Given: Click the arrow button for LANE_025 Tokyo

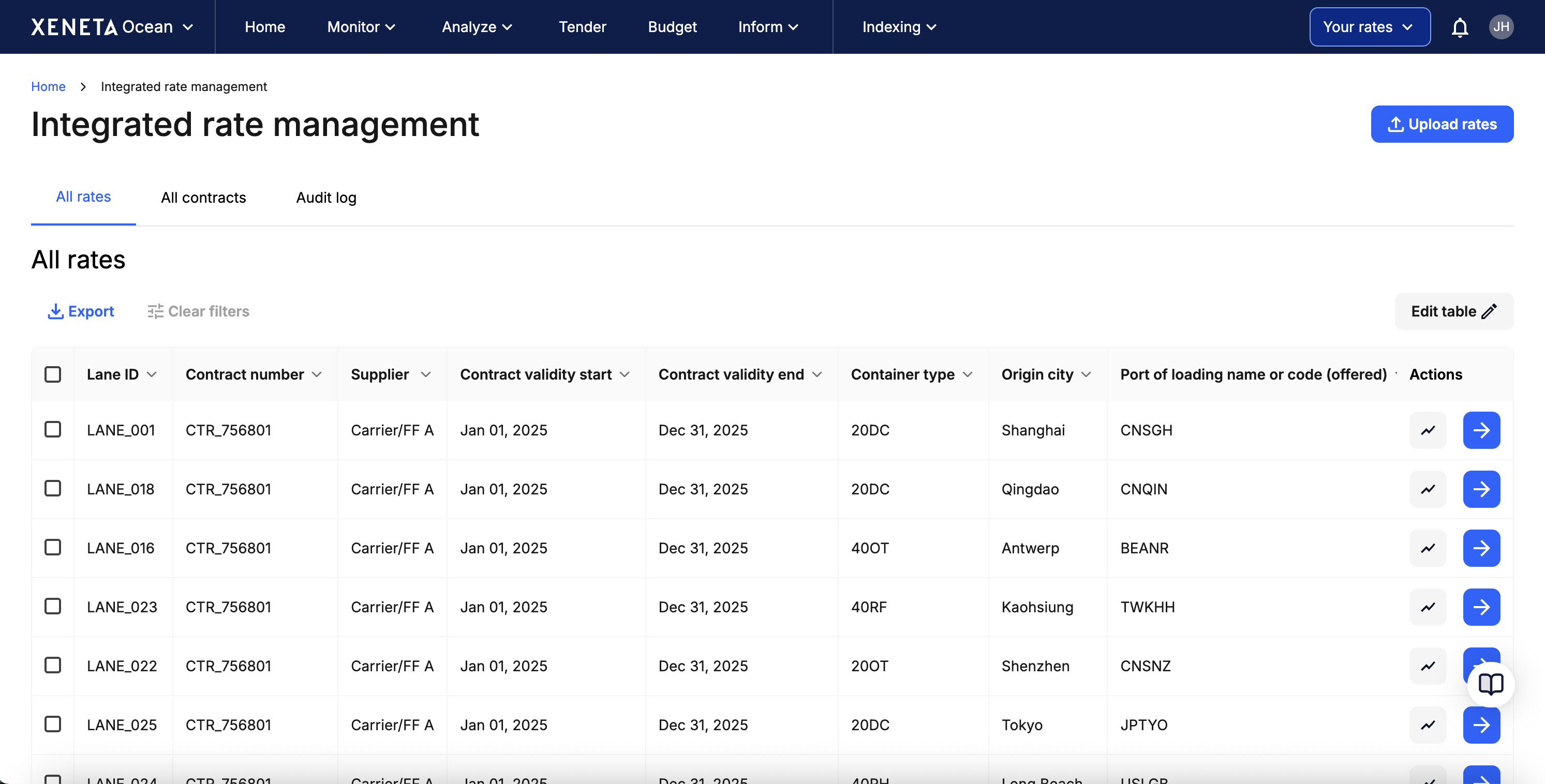Looking at the screenshot, I should 1481,725.
